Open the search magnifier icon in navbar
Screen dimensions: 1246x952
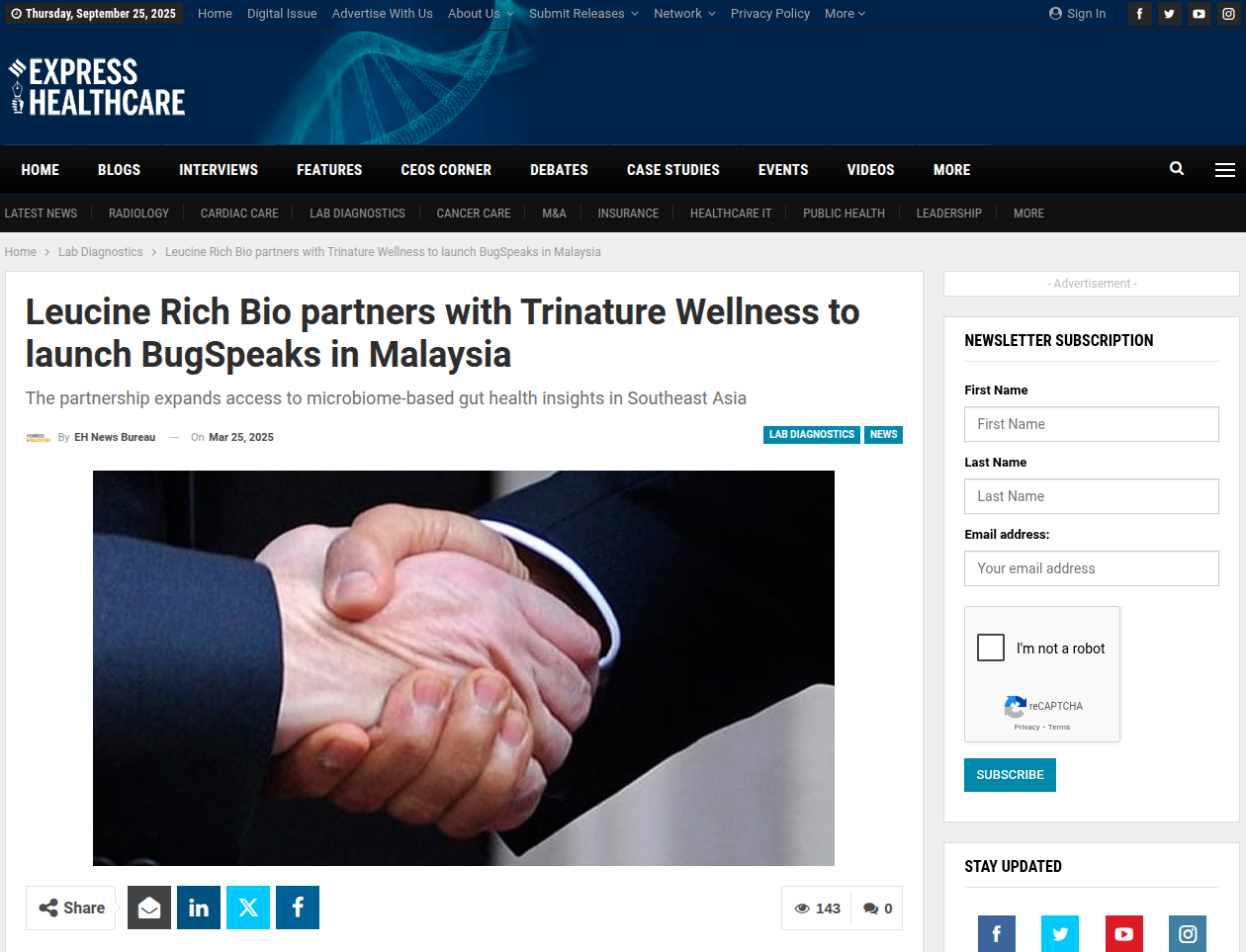(1177, 169)
